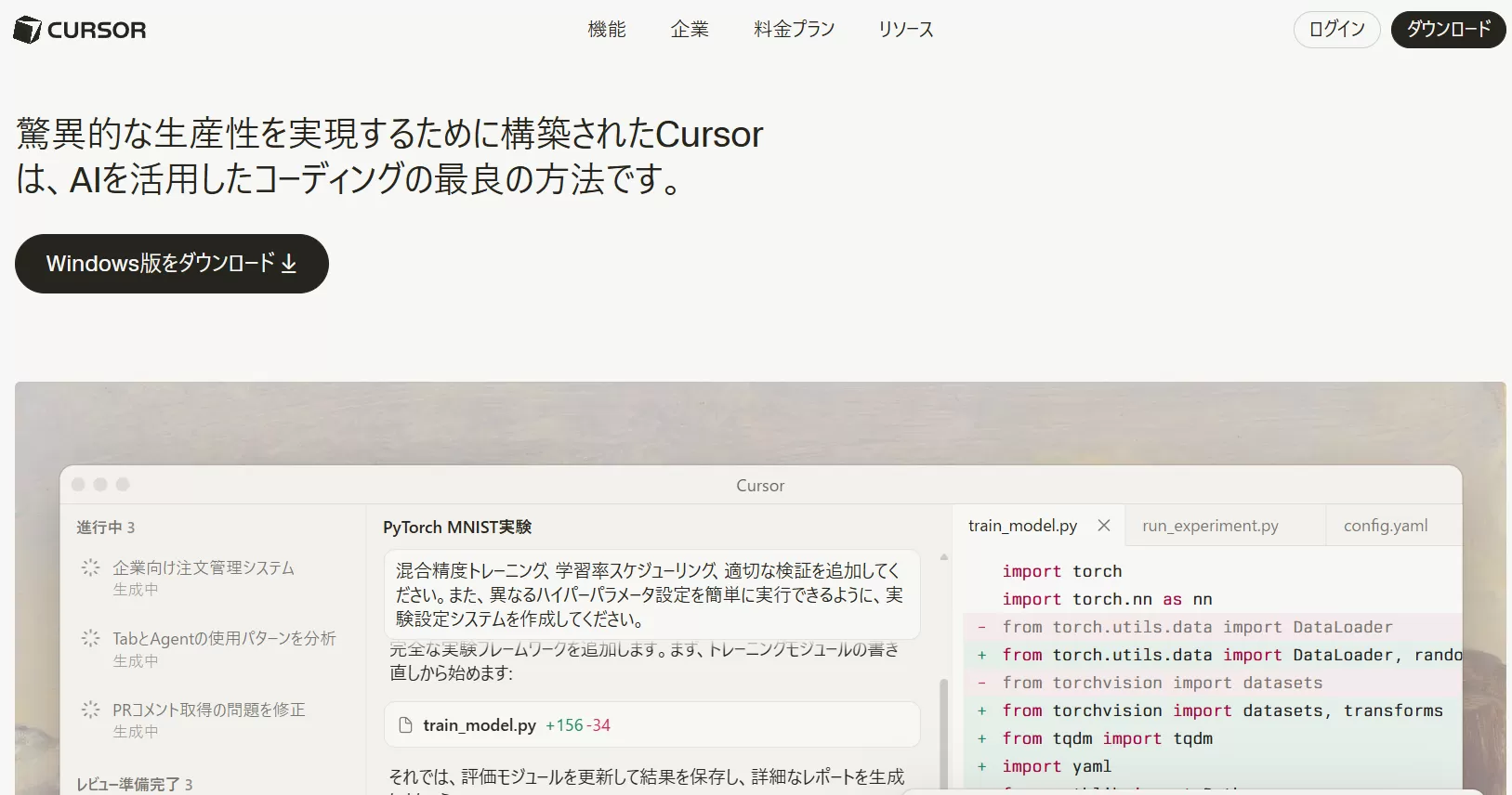
Task: Click the prompt text box about 混合精度トレーニング
Action: [x=651, y=594]
